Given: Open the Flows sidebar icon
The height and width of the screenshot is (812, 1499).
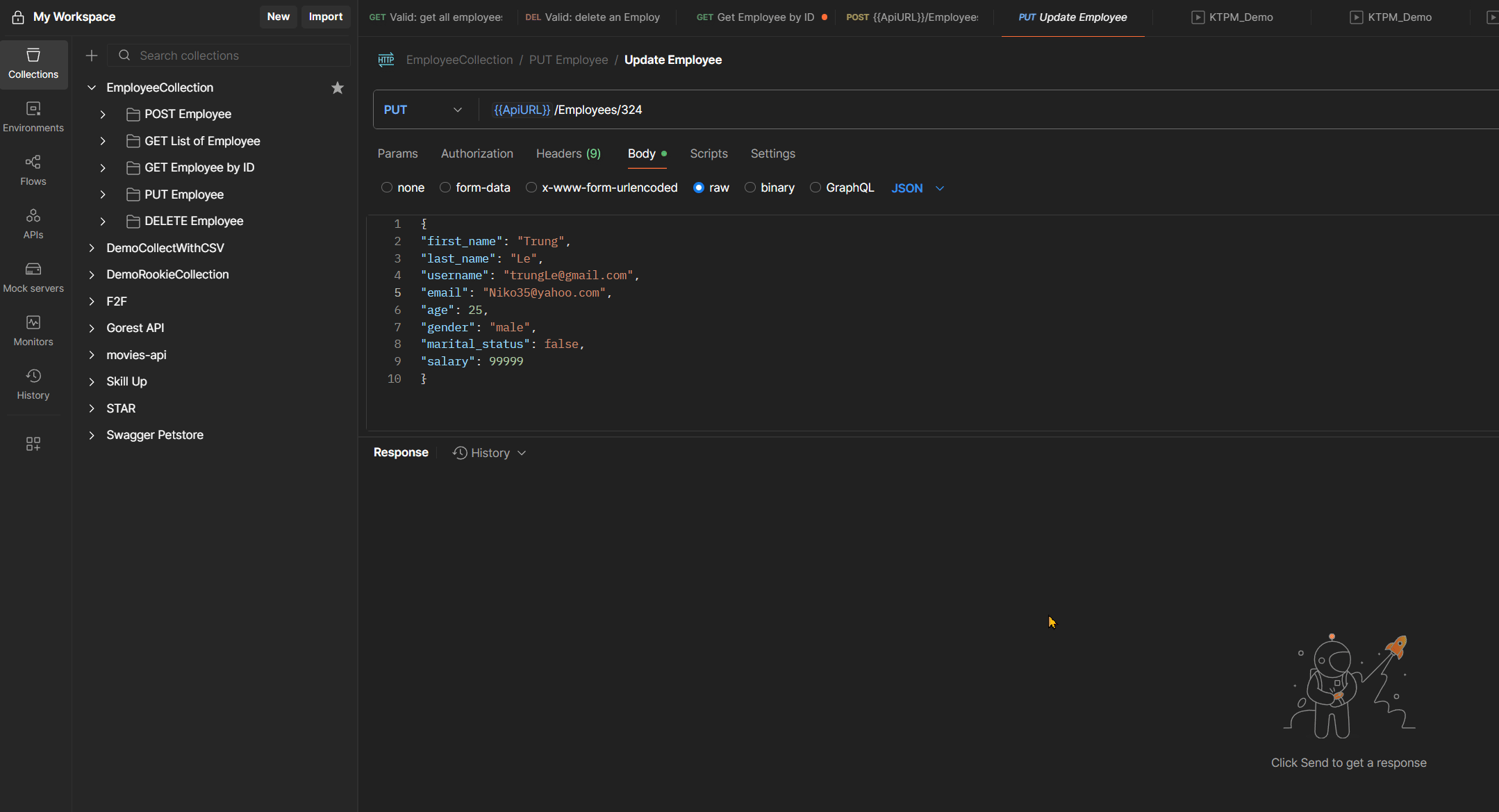Looking at the screenshot, I should click(33, 170).
